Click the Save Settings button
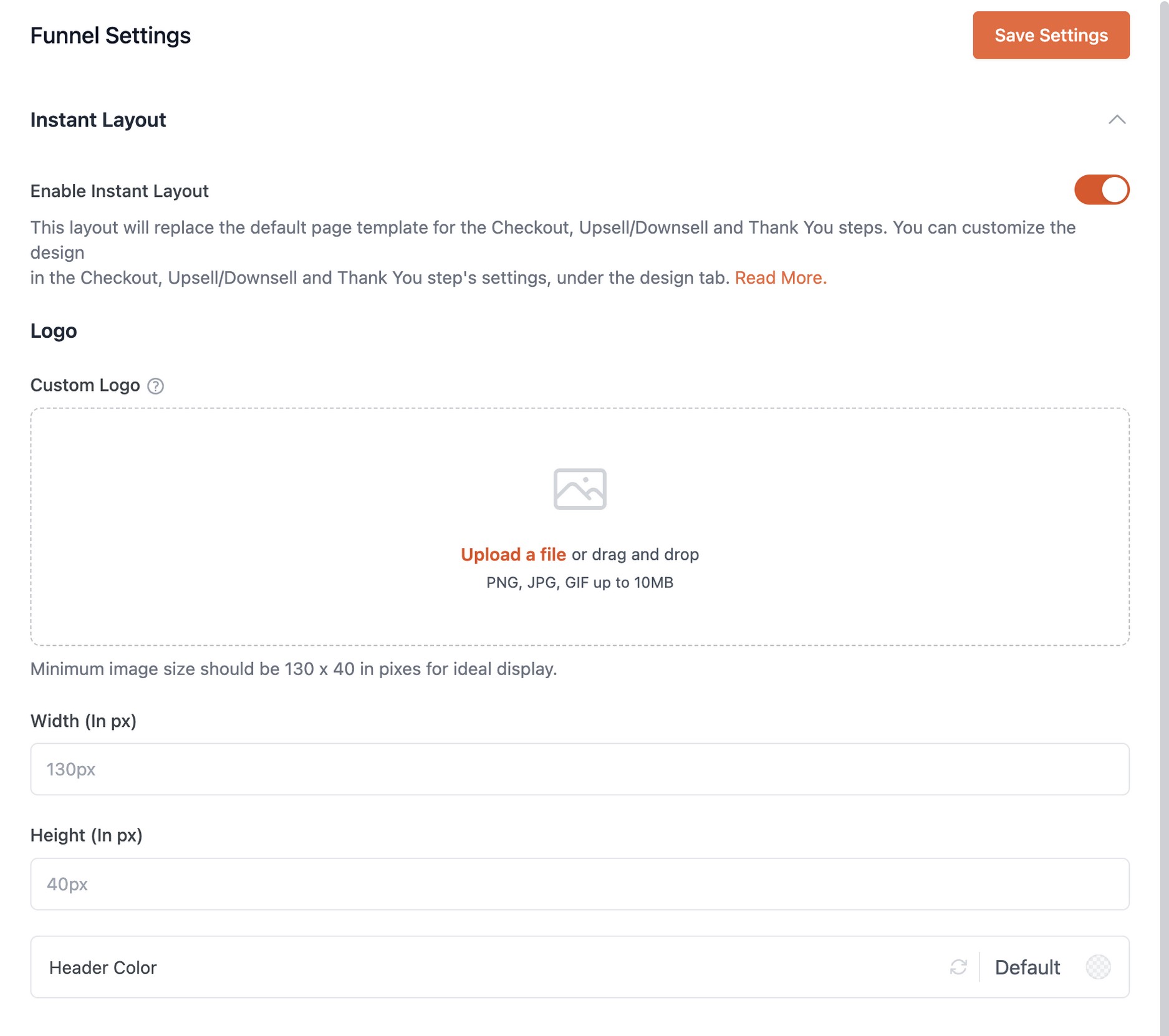 pyautogui.click(x=1051, y=36)
